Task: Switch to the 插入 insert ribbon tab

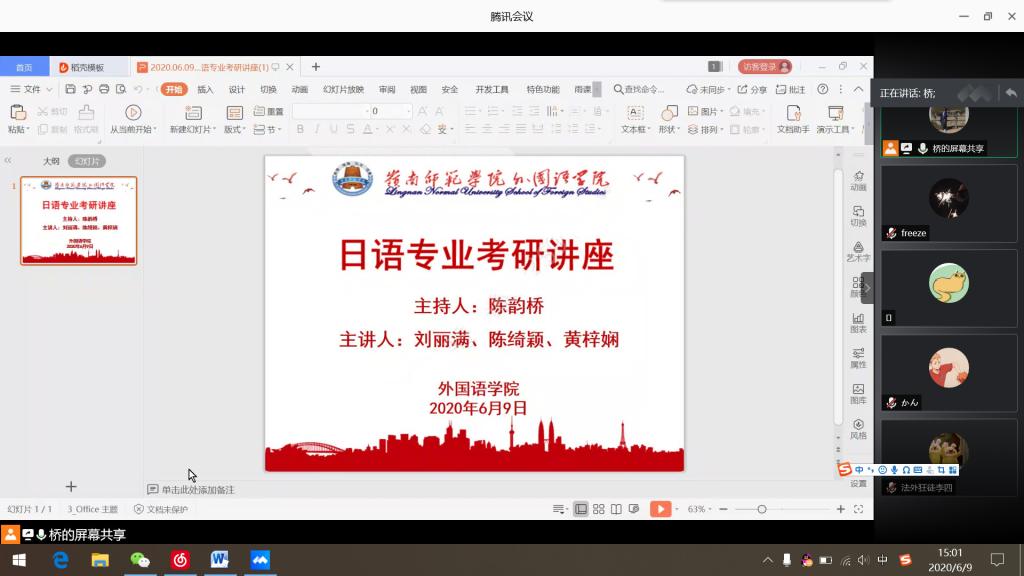Action: click(205, 89)
